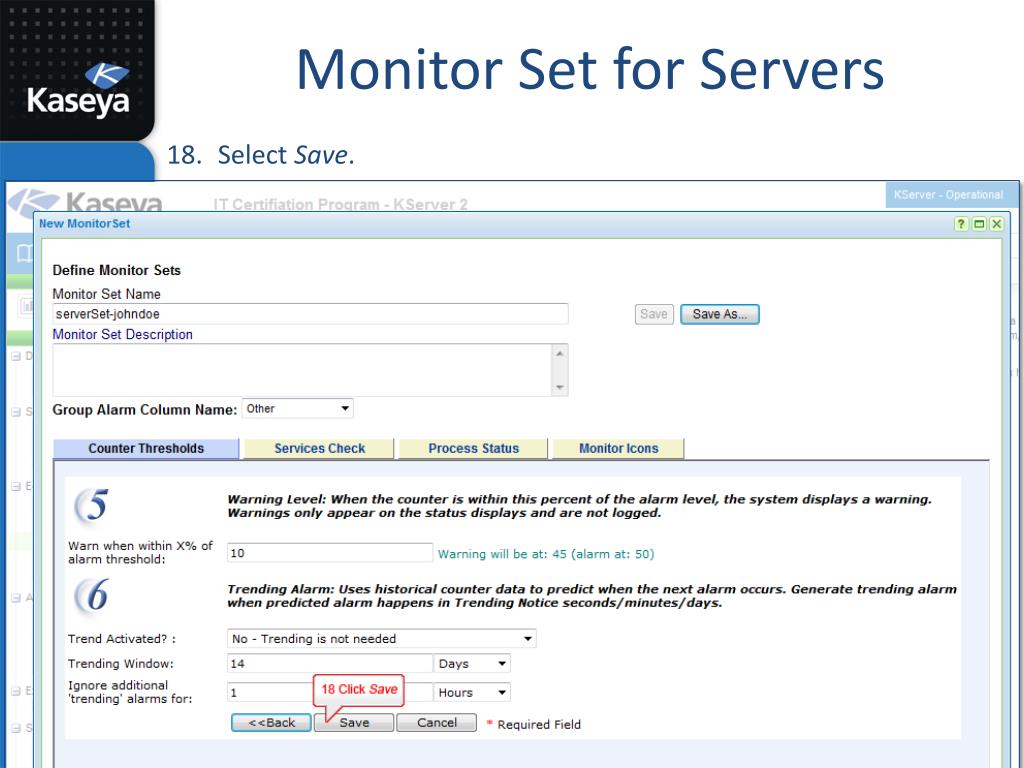Edit the Trending Window value field
Image resolution: width=1024 pixels, height=768 pixels.
330,664
